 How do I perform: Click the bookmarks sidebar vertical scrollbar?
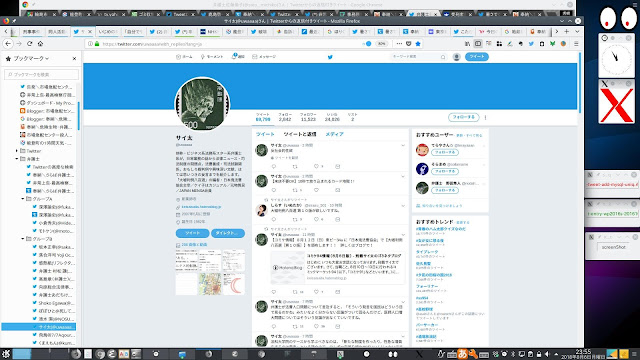click(78, 116)
